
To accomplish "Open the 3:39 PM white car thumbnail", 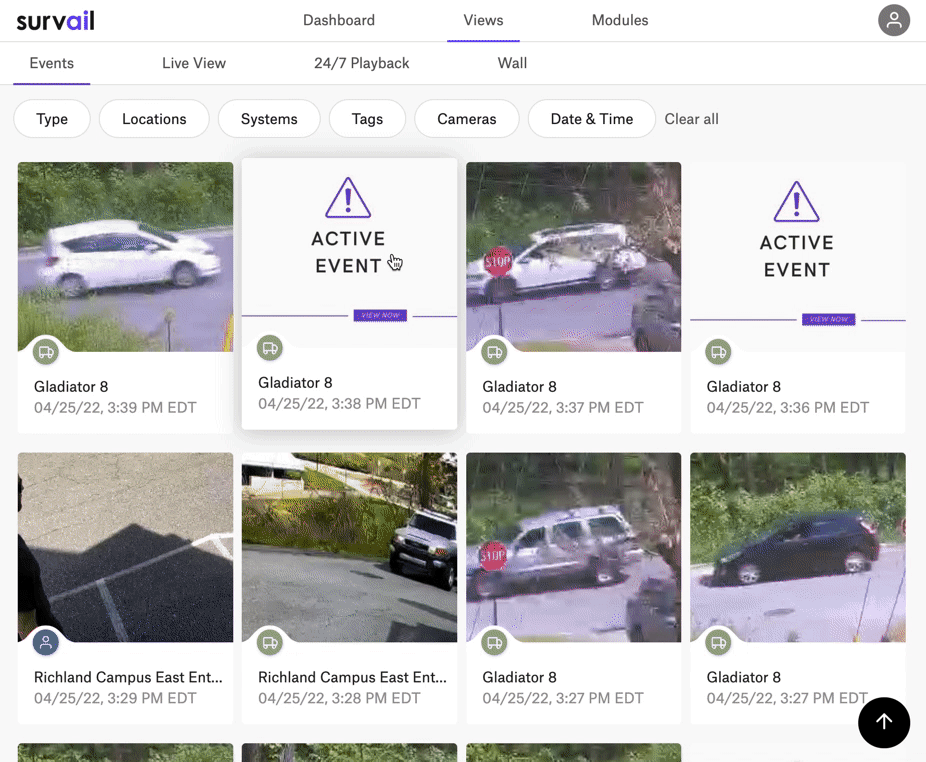I will coord(125,256).
